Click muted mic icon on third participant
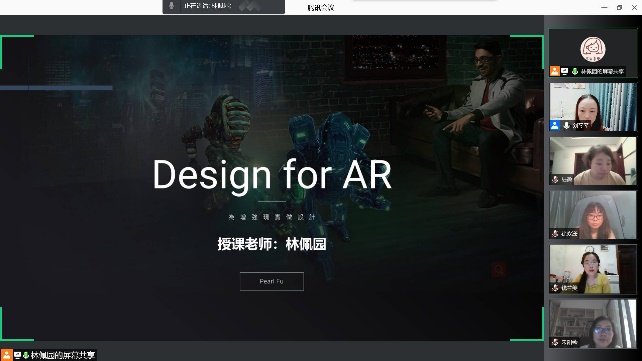 (555, 179)
